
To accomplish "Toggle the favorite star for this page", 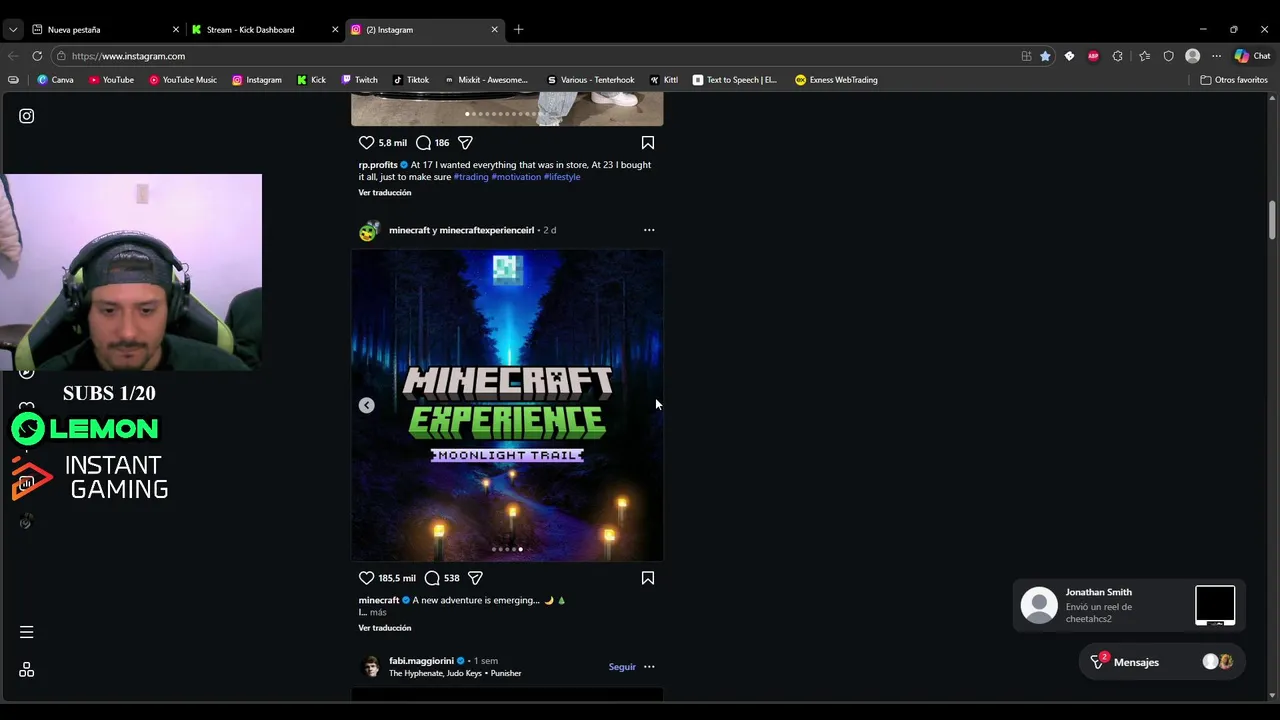I will tap(1045, 56).
